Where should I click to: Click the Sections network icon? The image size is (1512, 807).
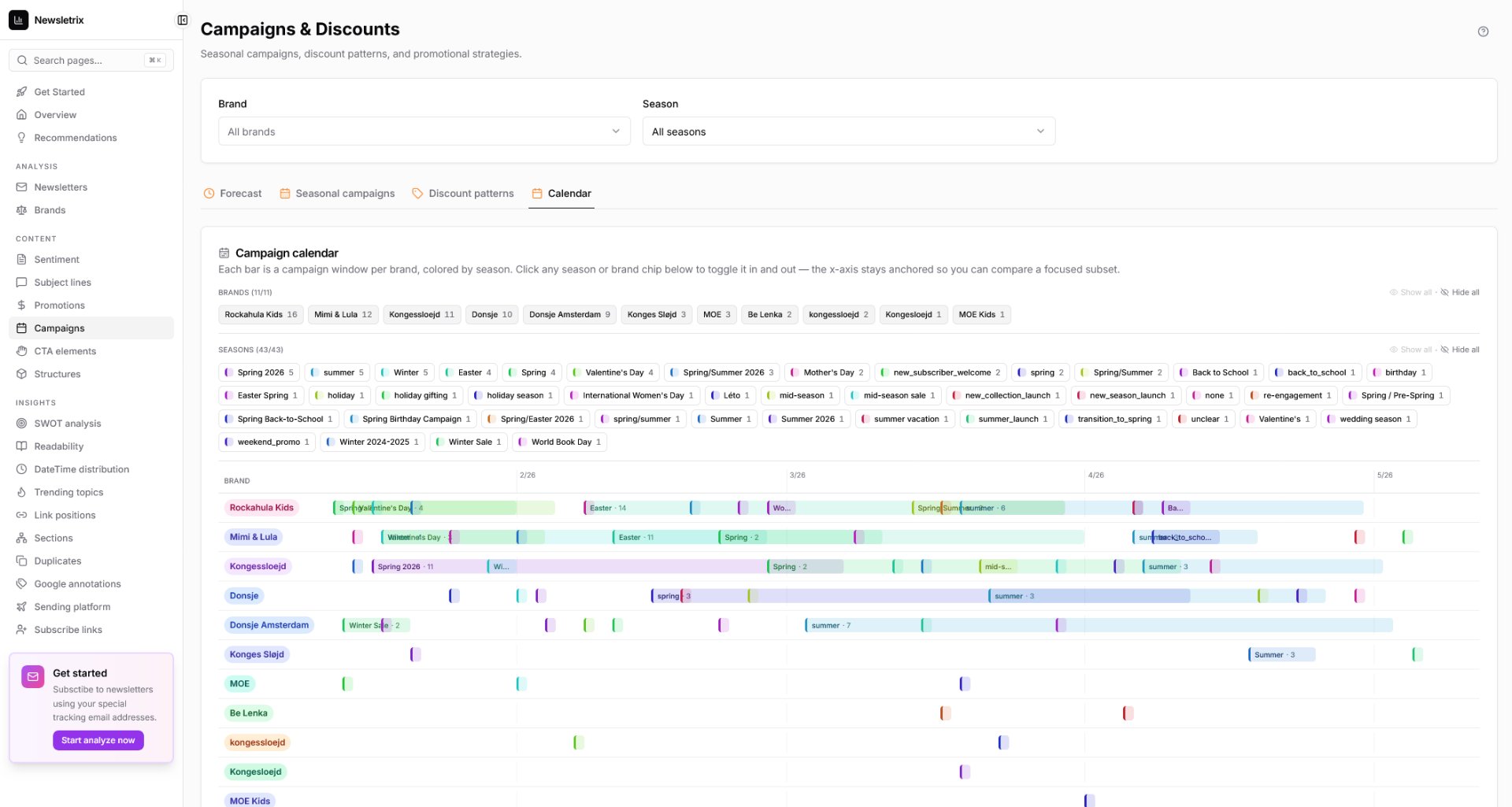[22, 538]
